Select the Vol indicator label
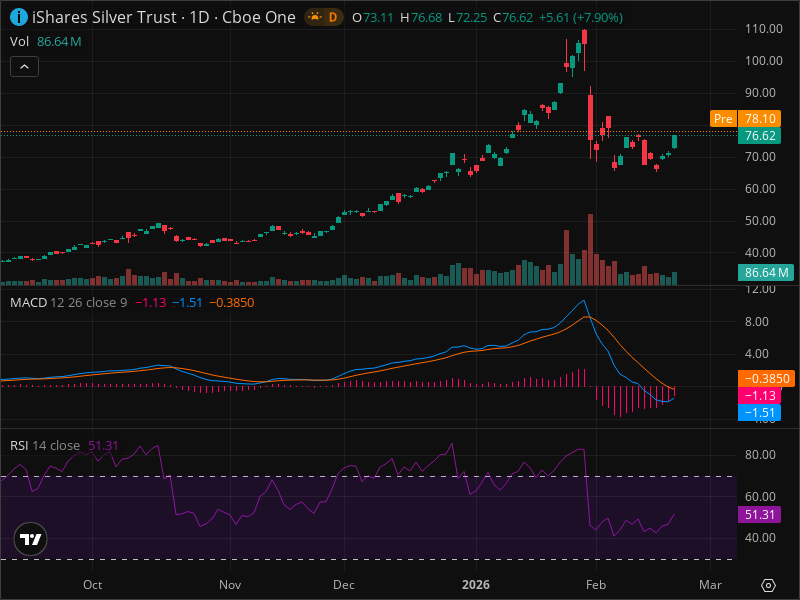This screenshot has width=800, height=600. coord(19,42)
